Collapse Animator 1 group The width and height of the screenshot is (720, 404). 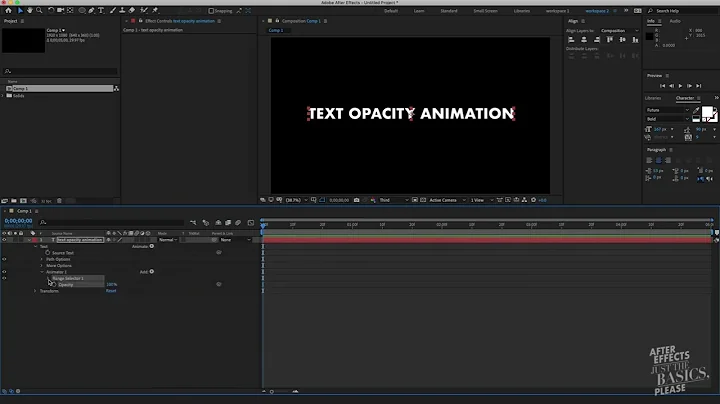click(x=42, y=272)
